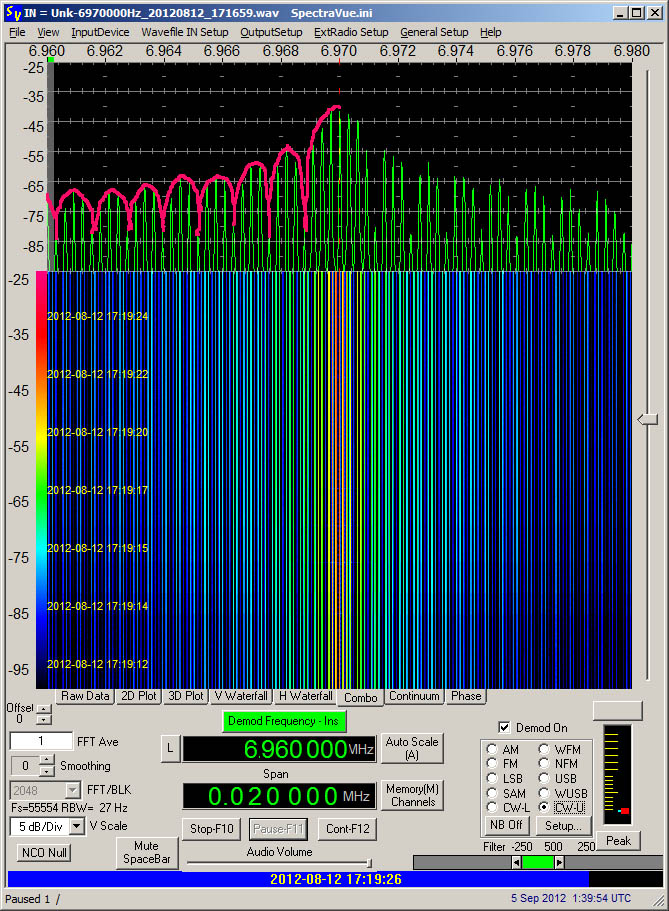Open the V Scale dropdown arrow

tap(77, 826)
